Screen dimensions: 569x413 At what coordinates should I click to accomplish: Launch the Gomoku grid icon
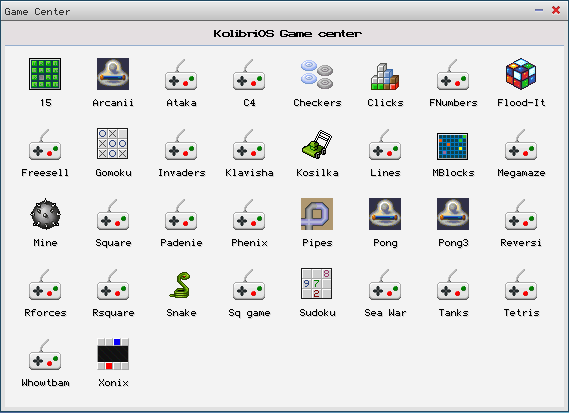pos(113,144)
